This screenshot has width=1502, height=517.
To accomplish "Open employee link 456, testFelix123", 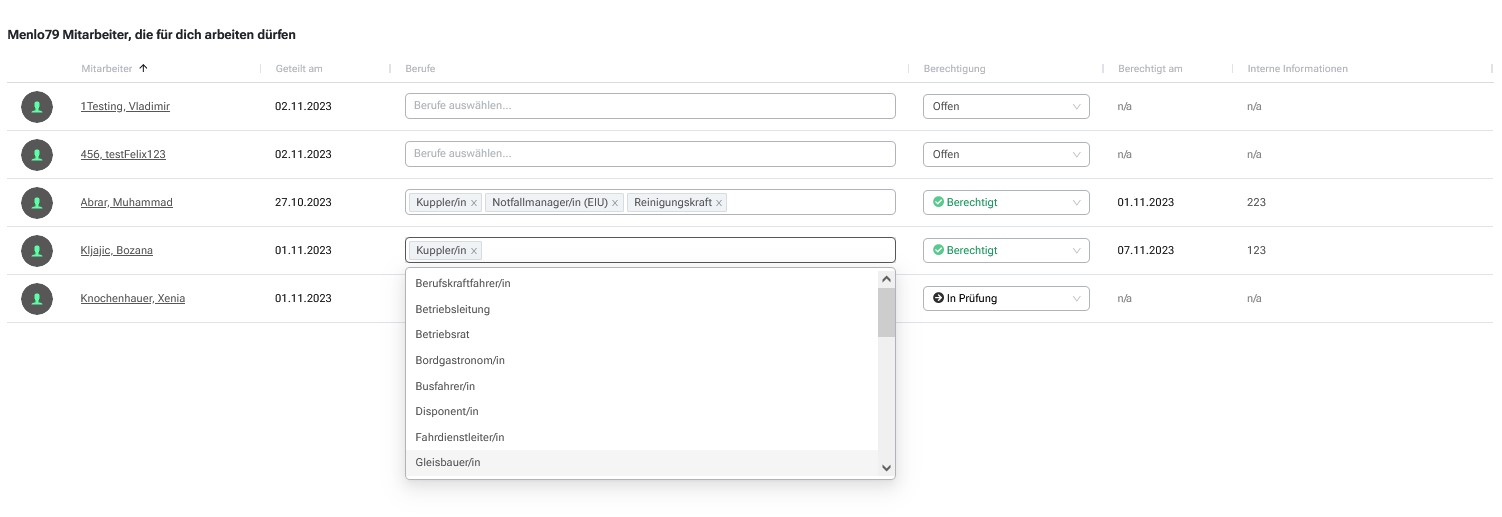I will pos(123,154).
